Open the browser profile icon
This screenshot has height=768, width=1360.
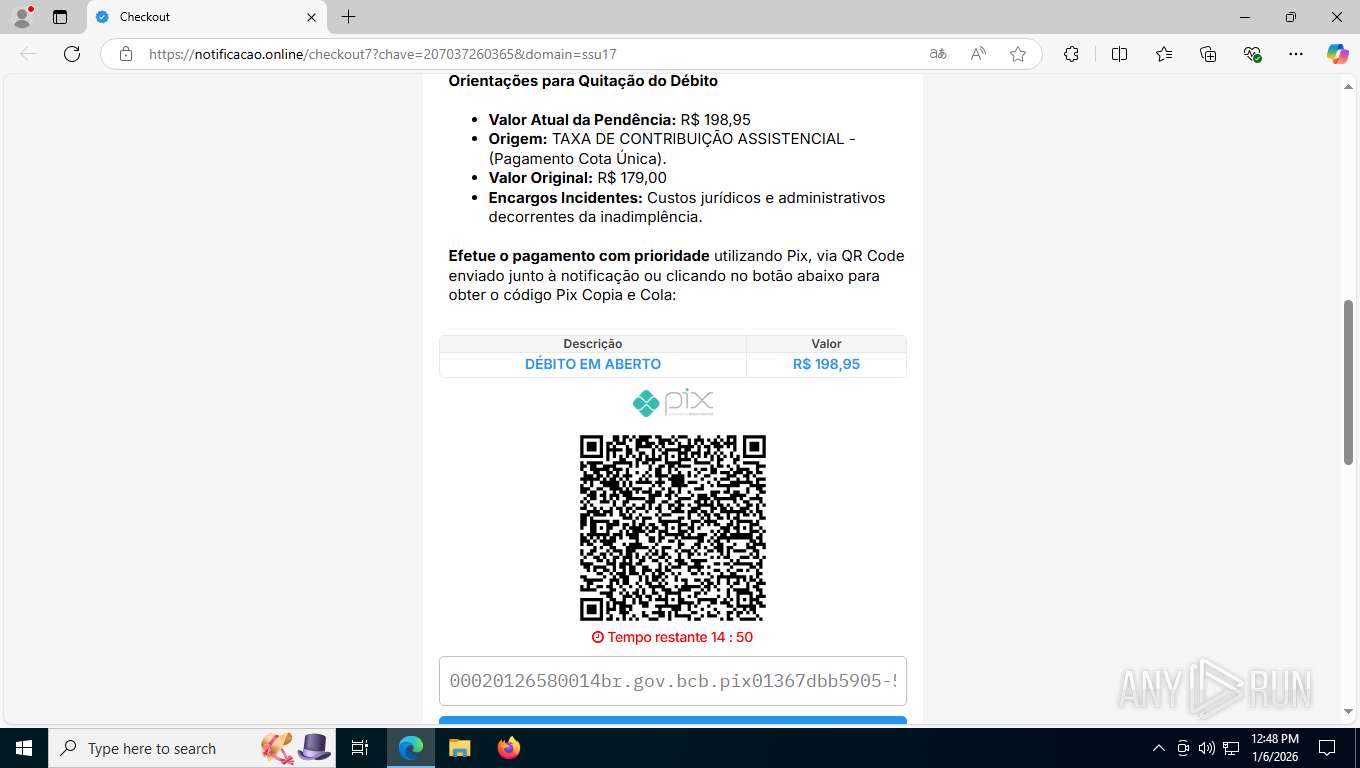22,16
